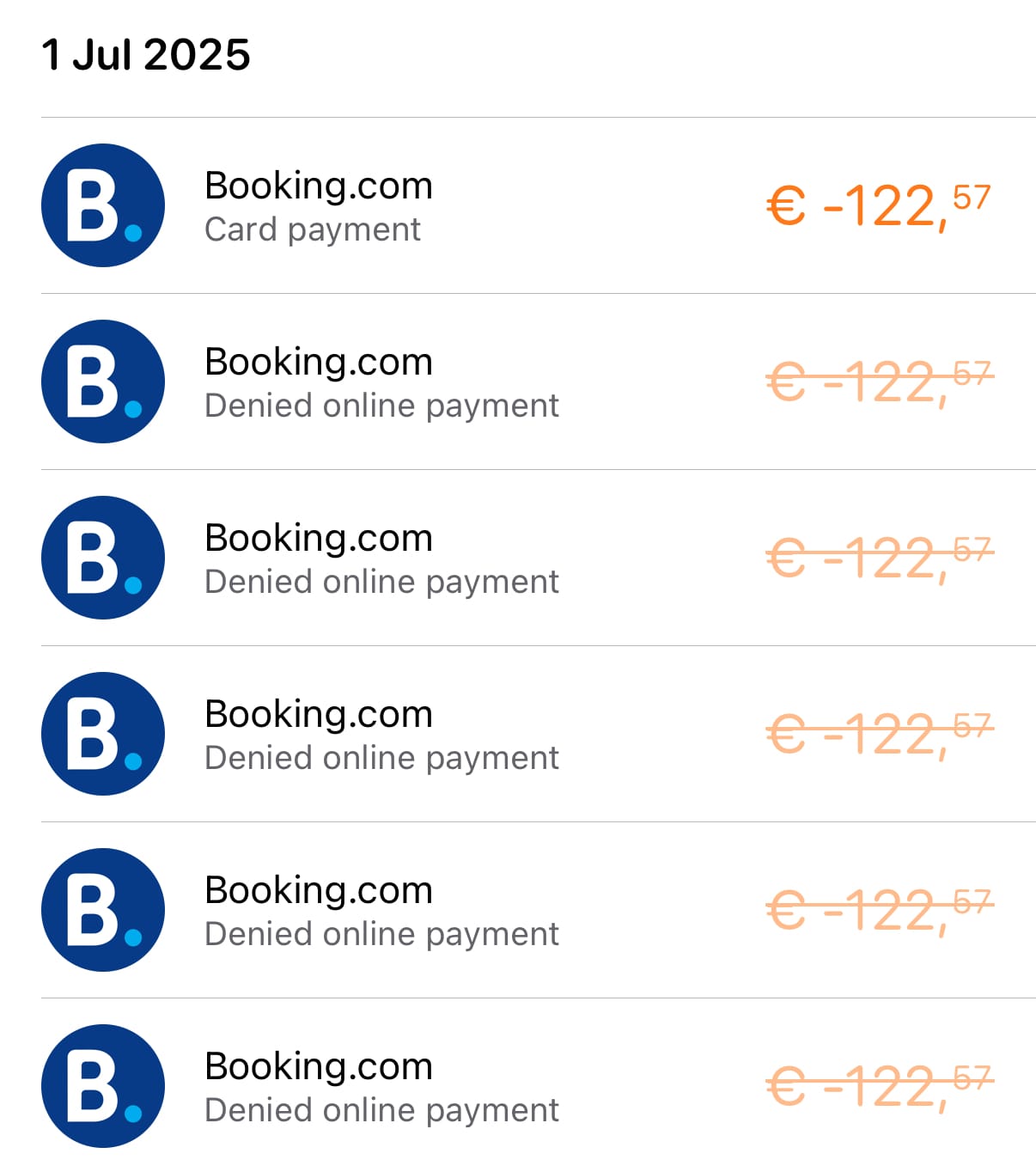Select third 'Denied online payment' label
Image resolution: width=1036 pixels, height=1172 pixels.
point(381,758)
